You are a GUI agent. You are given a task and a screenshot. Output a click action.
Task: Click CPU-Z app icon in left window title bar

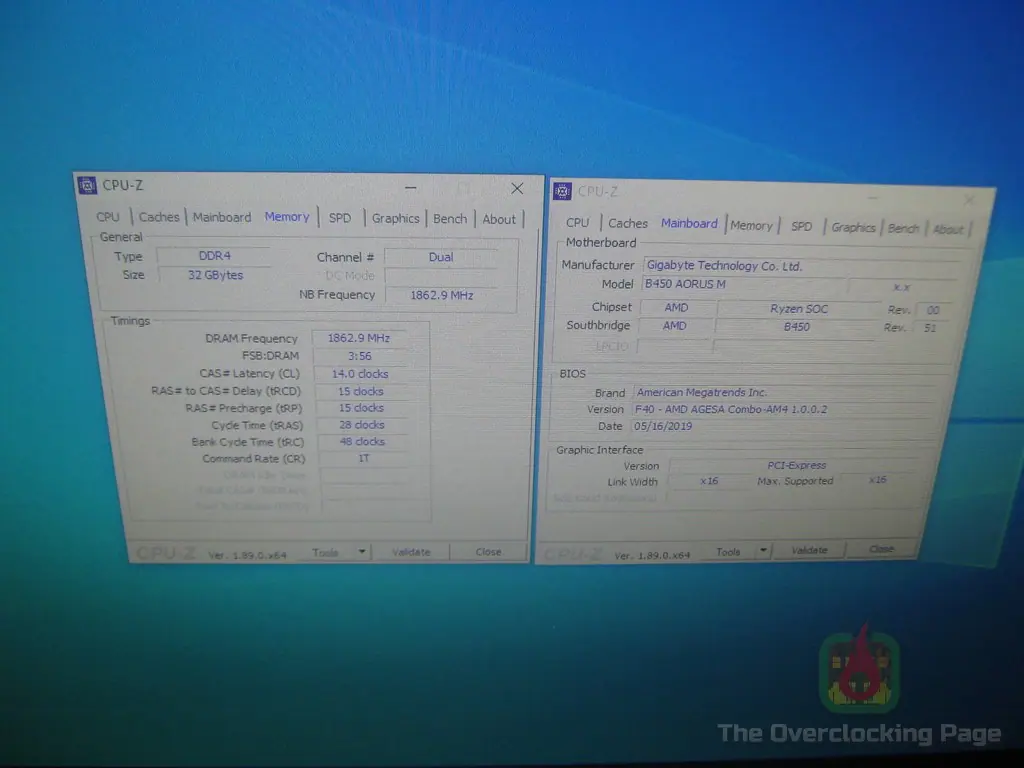tap(88, 185)
